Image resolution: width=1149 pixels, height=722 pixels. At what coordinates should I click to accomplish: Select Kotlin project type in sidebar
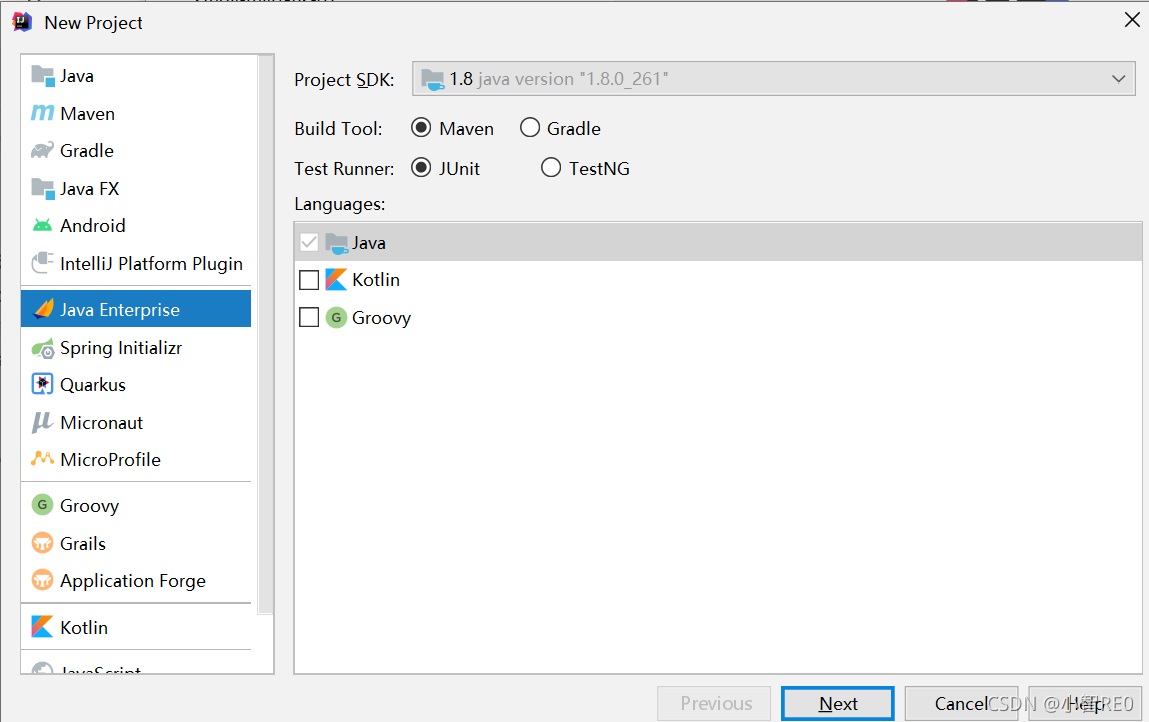[x=136, y=627]
